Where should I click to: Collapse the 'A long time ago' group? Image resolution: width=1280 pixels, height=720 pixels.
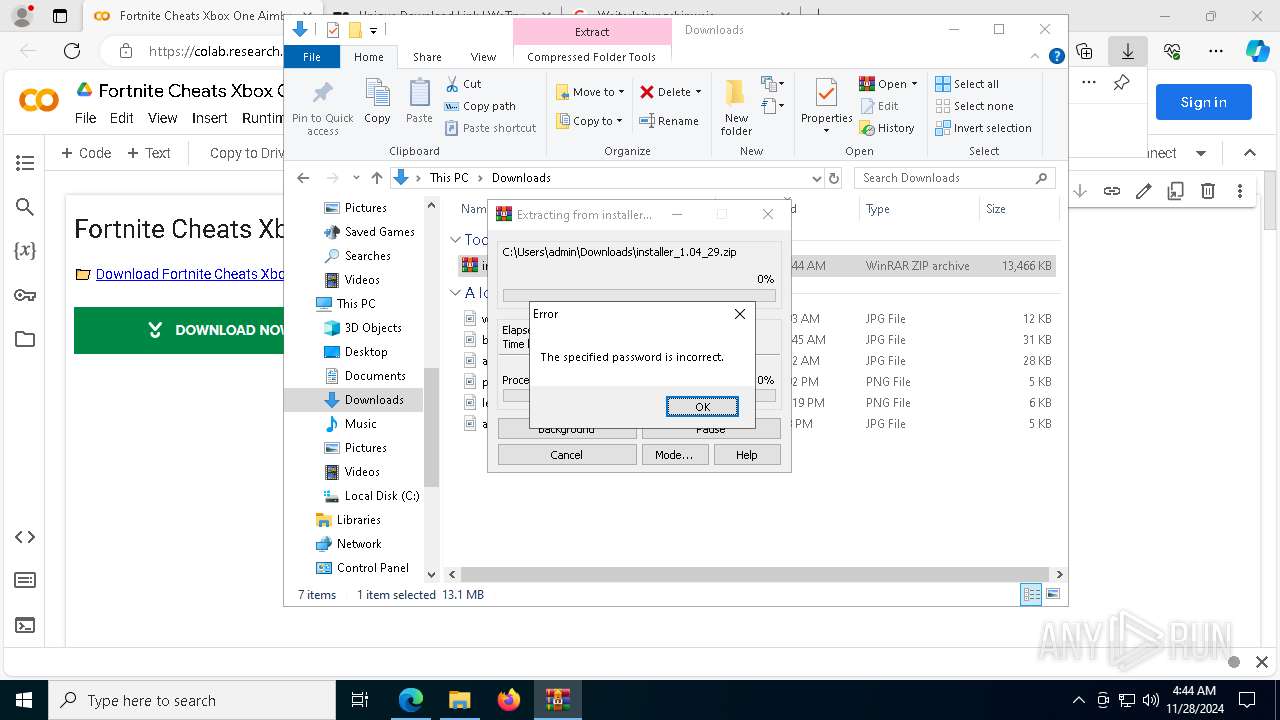click(455, 293)
